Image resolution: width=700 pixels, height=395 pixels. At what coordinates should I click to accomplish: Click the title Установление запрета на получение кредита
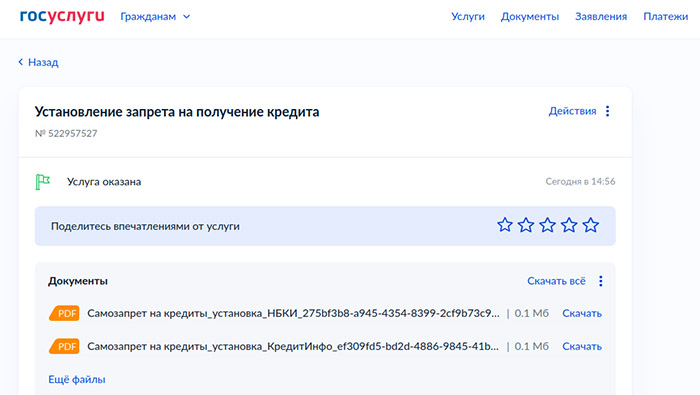177,112
